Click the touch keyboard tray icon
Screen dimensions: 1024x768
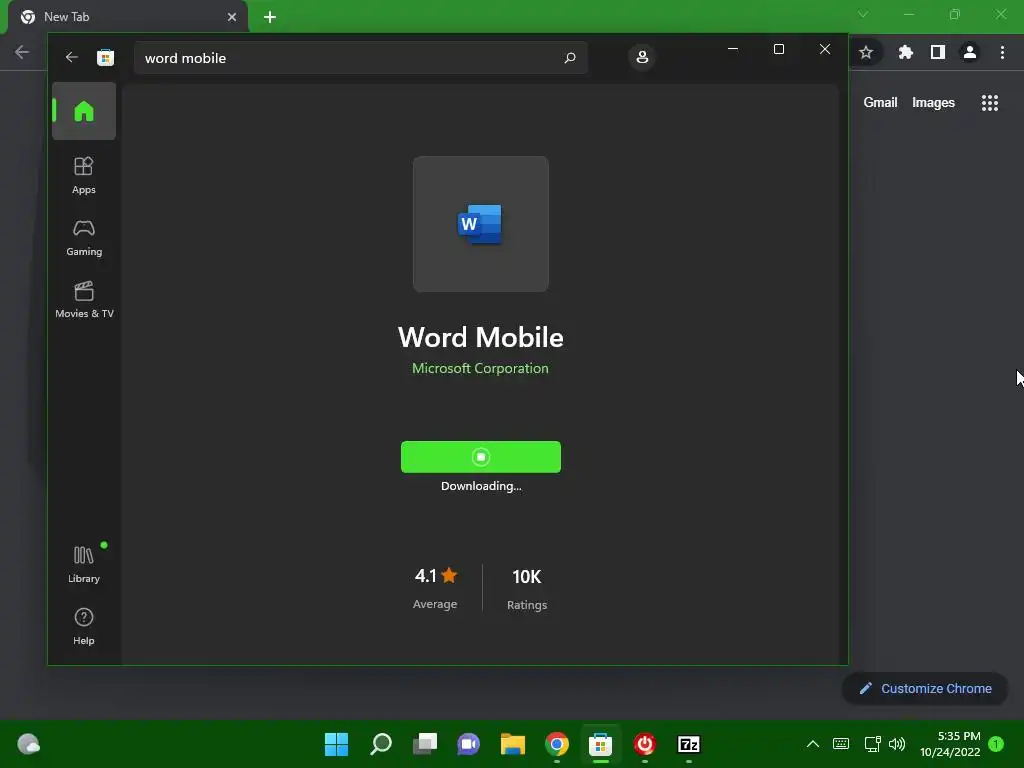tap(841, 744)
